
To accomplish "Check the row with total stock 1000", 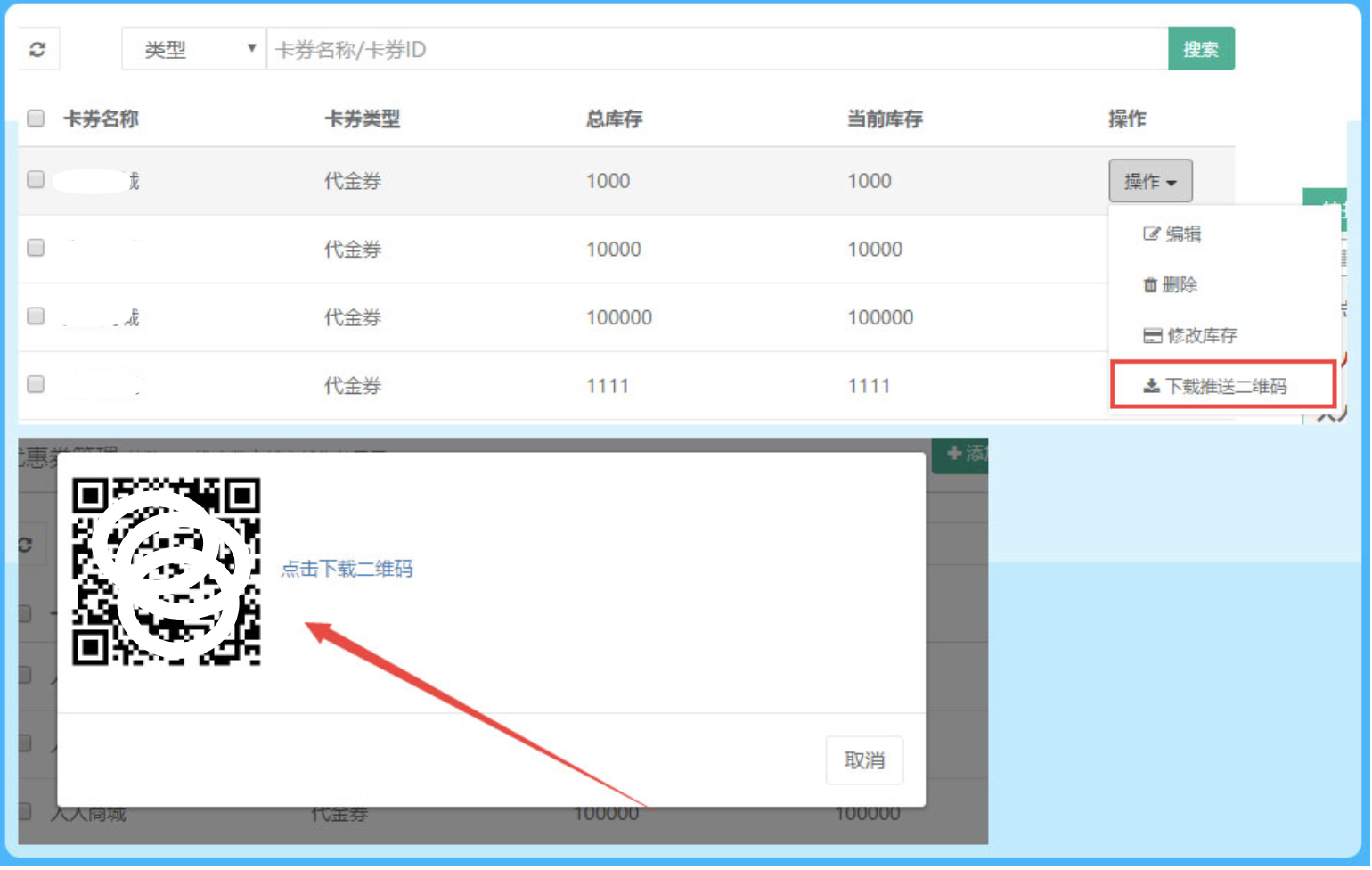I will pos(36,180).
